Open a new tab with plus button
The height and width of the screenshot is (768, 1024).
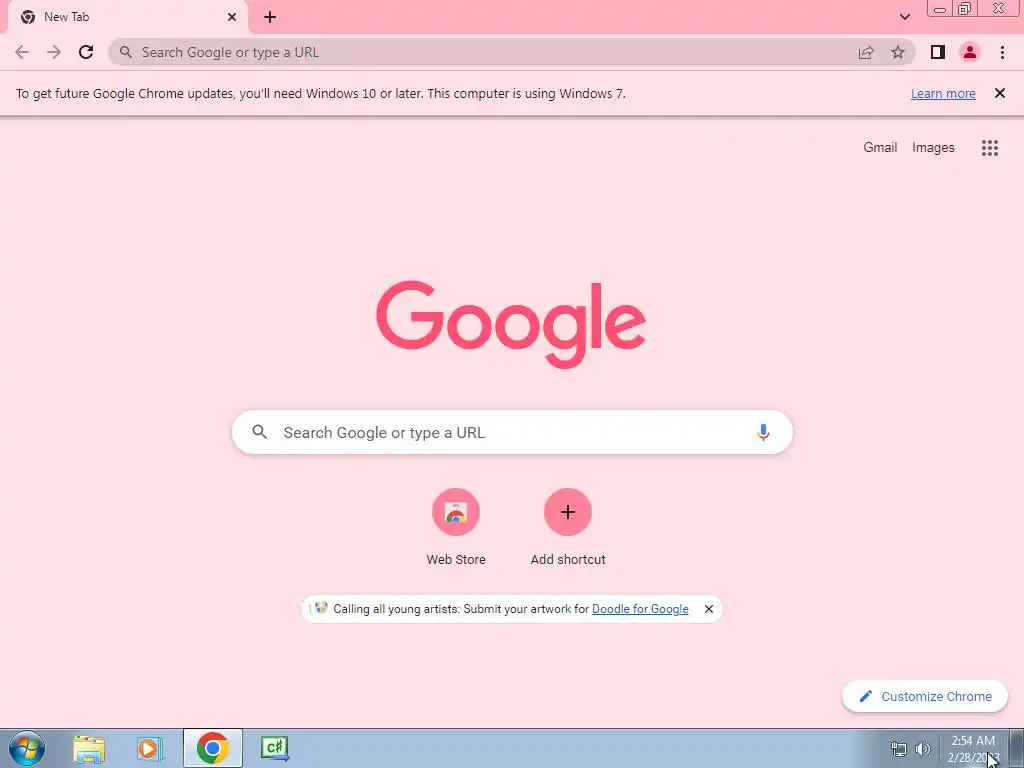point(270,17)
